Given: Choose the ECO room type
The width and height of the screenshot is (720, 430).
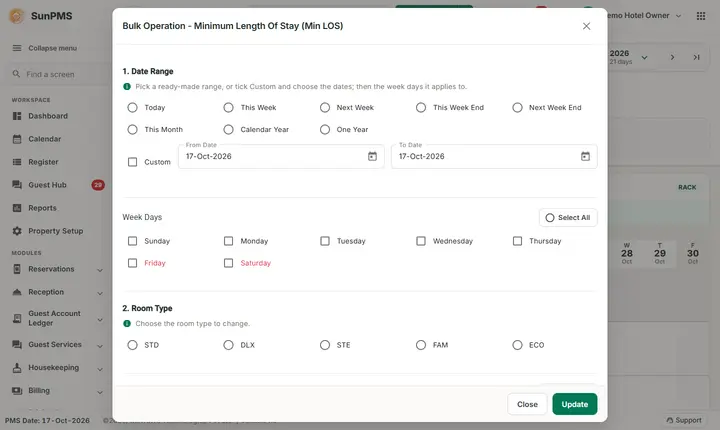Looking at the screenshot, I should pyautogui.click(x=517, y=345).
